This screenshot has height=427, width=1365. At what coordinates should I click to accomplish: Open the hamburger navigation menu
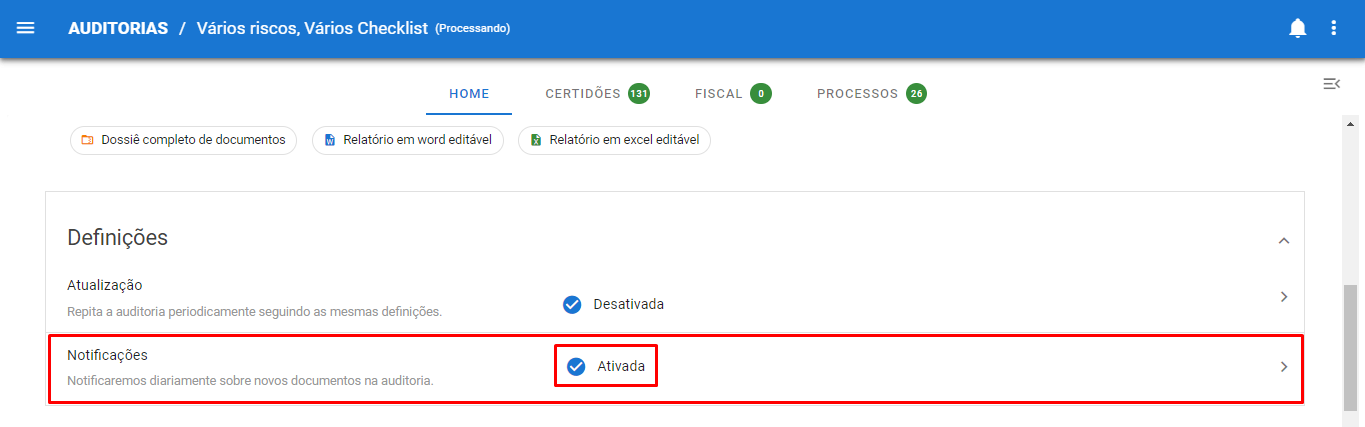coord(26,28)
